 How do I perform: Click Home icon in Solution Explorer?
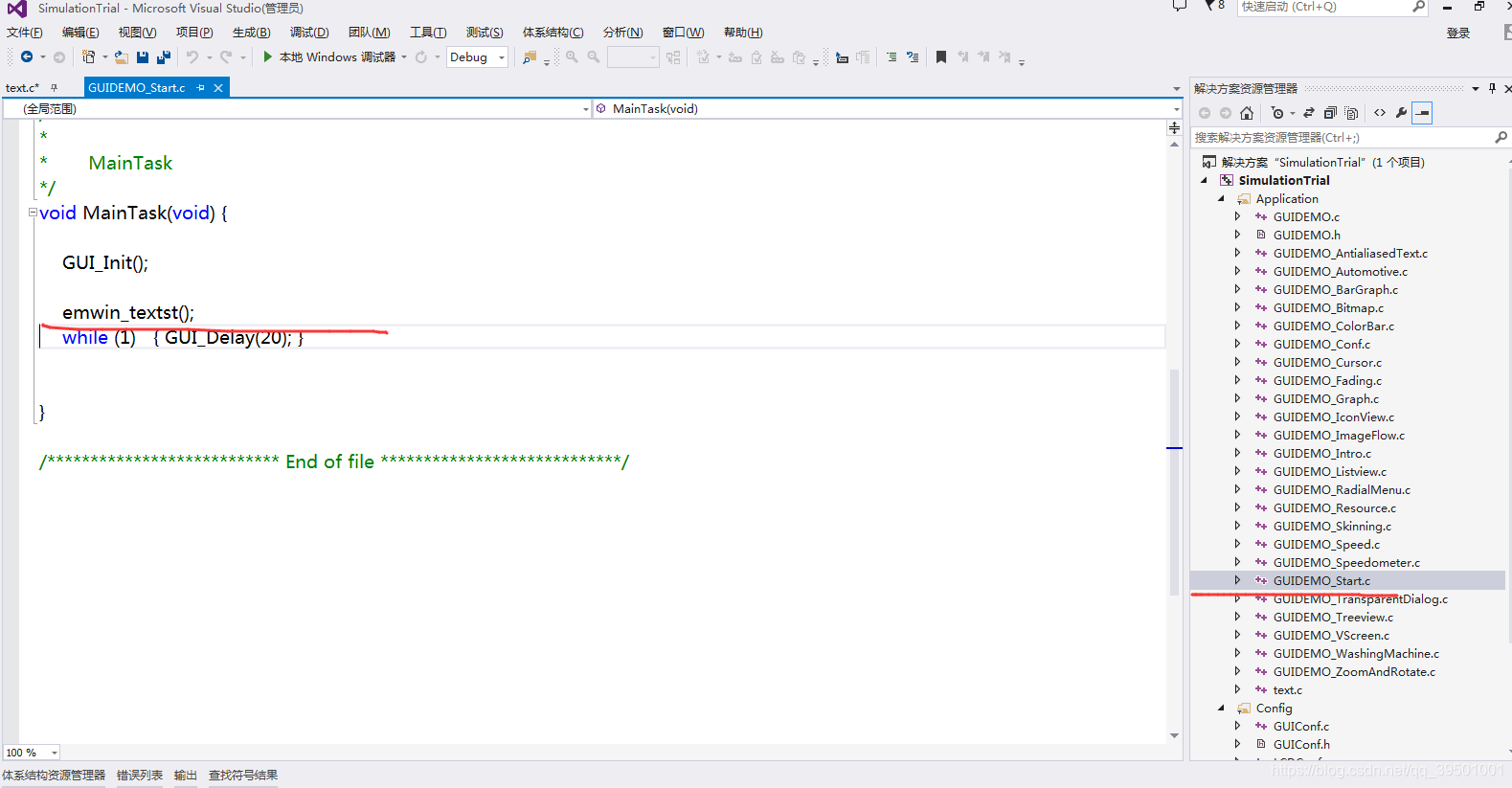point(1247,113)
